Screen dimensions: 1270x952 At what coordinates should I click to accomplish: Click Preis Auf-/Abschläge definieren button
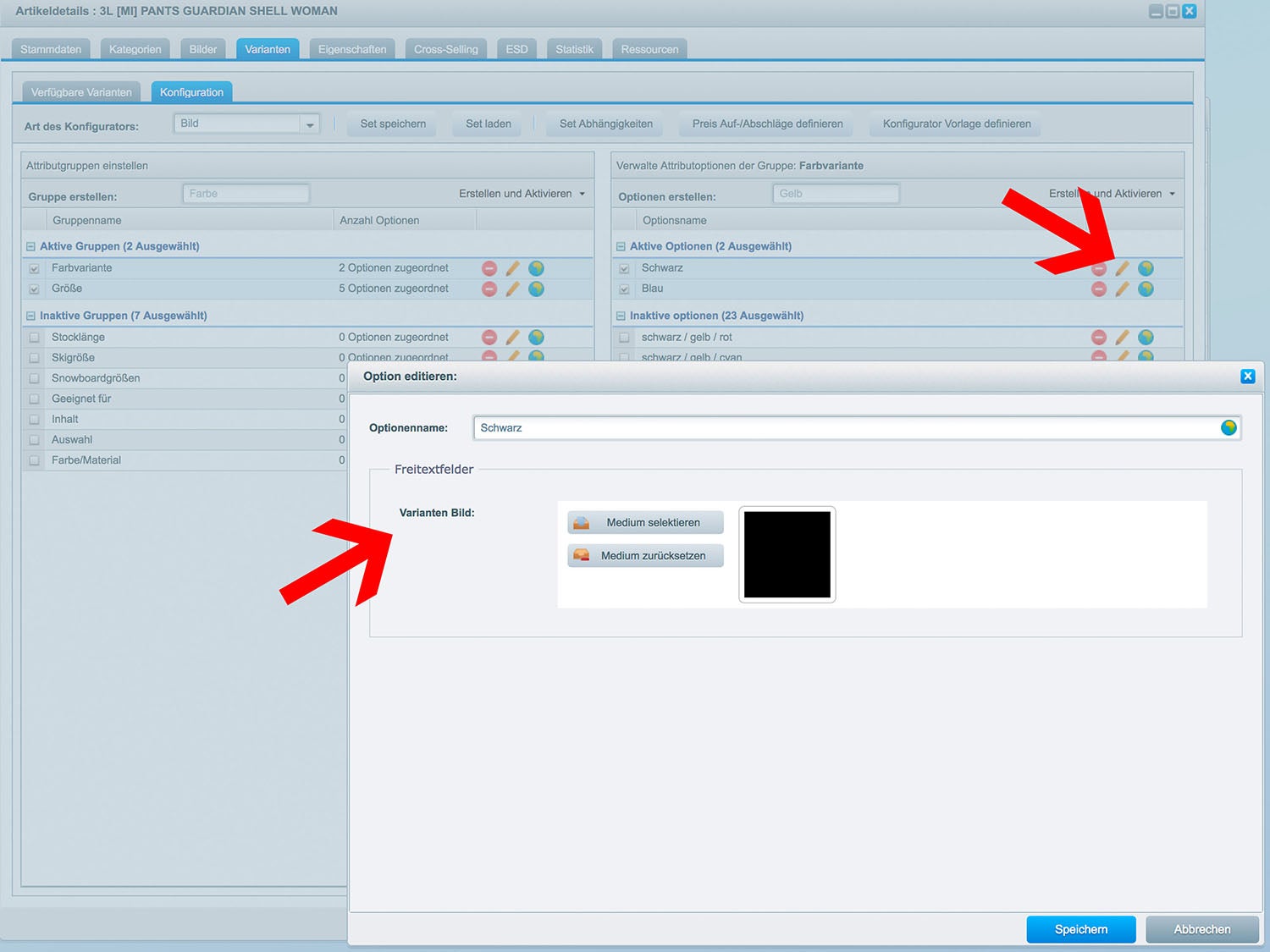767,124
